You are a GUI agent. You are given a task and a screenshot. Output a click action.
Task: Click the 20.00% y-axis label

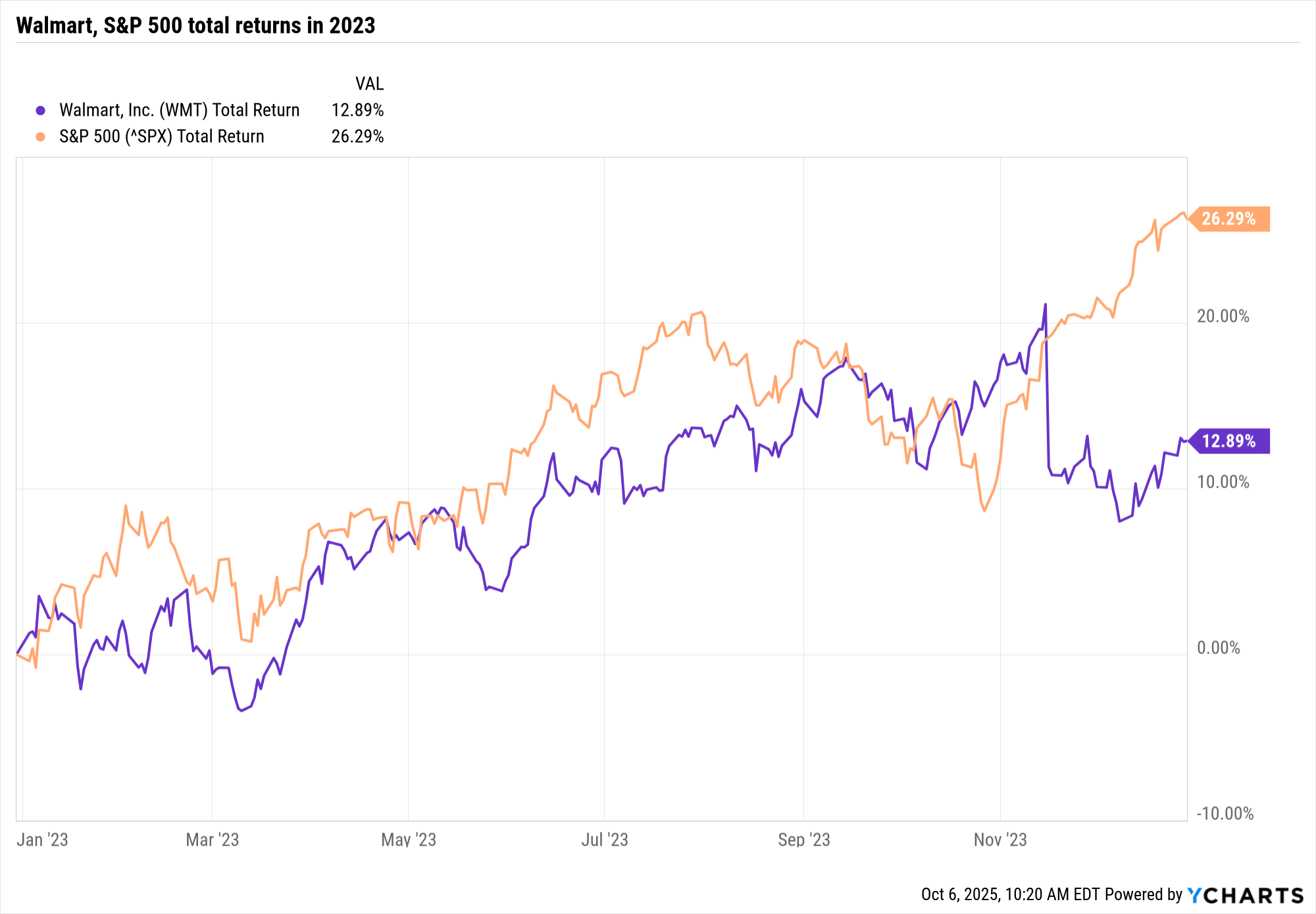pos(1223,317)
